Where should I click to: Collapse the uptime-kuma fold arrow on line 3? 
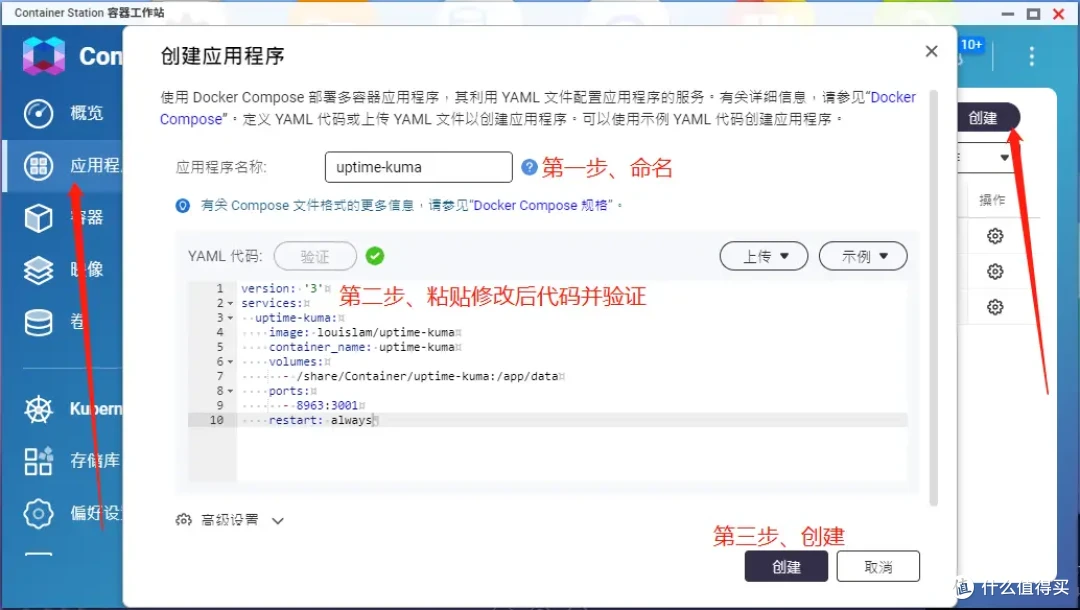pyautogui.click(x=231, y=318)
